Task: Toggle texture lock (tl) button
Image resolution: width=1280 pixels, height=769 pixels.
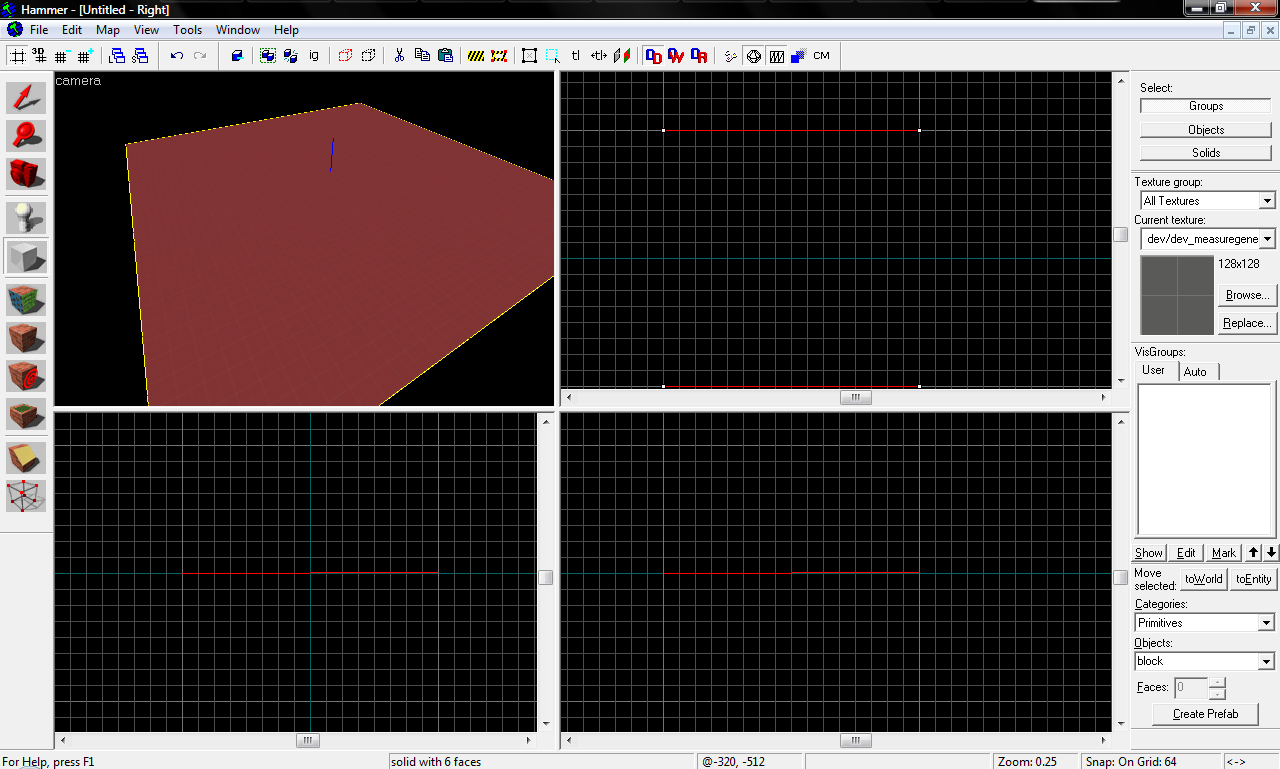Action: [576, 56]
